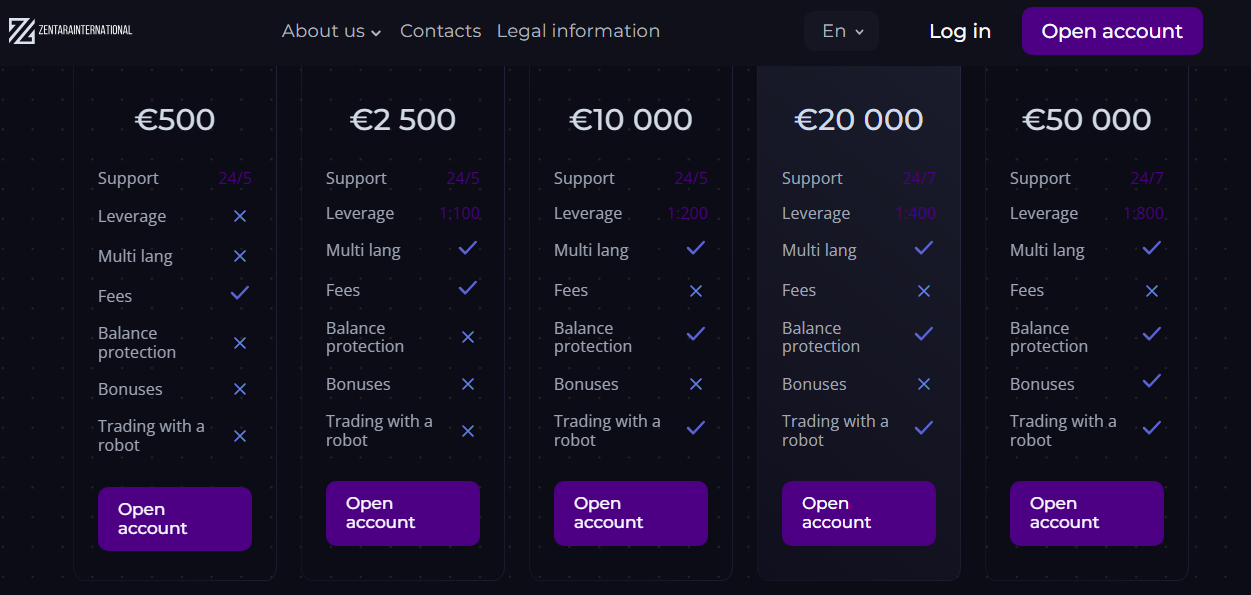Click the Log in link
The width and height of the screenshot is (1251, 595).
click(960, 31)
